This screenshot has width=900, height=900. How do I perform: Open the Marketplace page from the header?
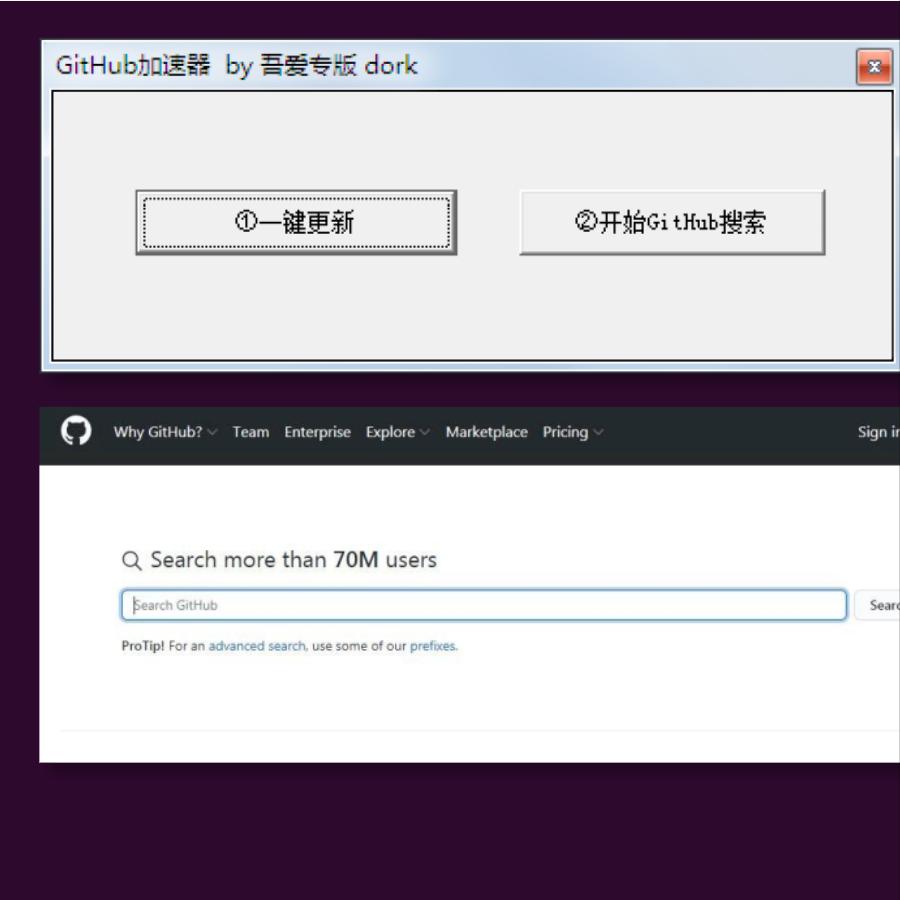[487, 432]
